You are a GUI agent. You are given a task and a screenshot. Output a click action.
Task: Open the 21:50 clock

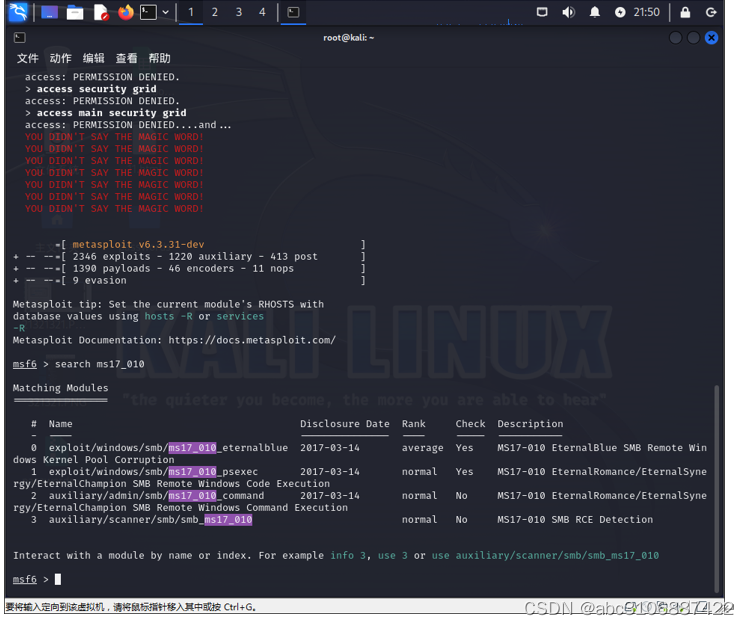pyautogui.click(x=646, y=12)
